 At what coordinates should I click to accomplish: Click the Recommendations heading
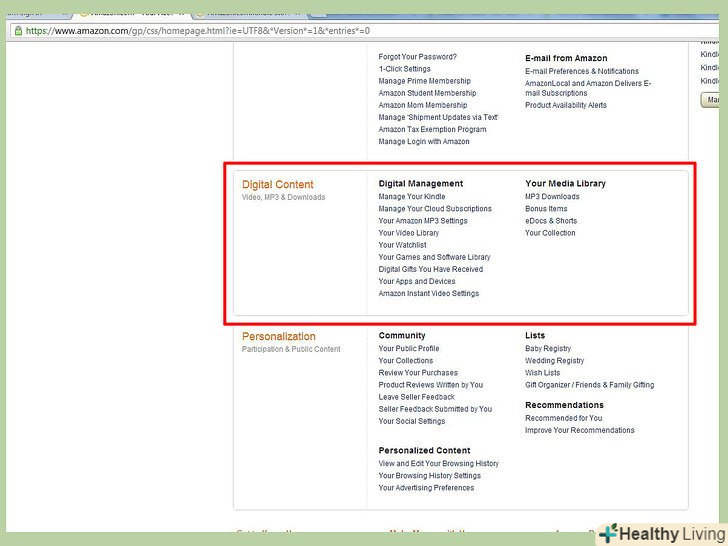(x=564, y=405)
